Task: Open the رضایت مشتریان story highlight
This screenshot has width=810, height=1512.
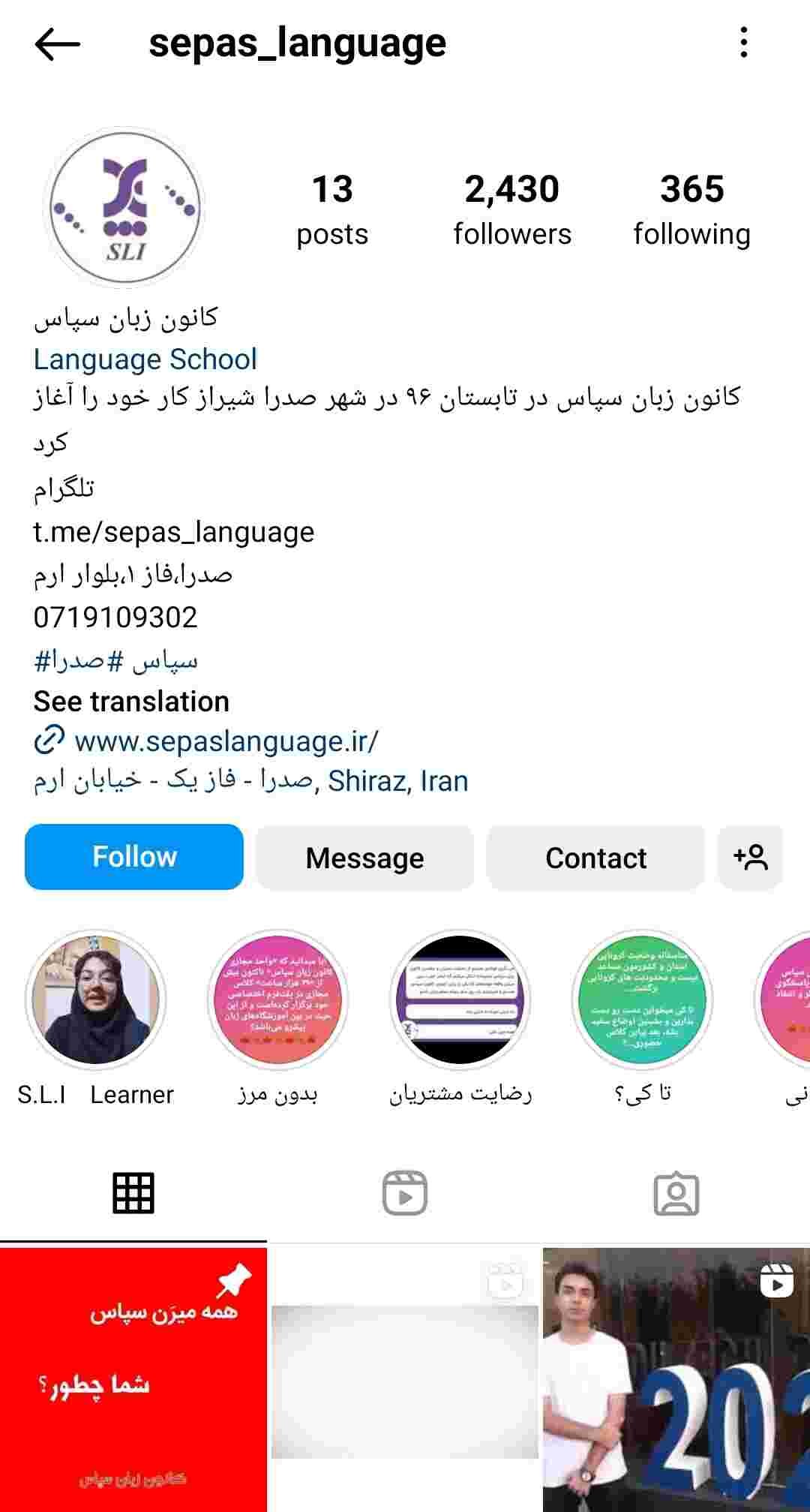Action: point(460,1019)
